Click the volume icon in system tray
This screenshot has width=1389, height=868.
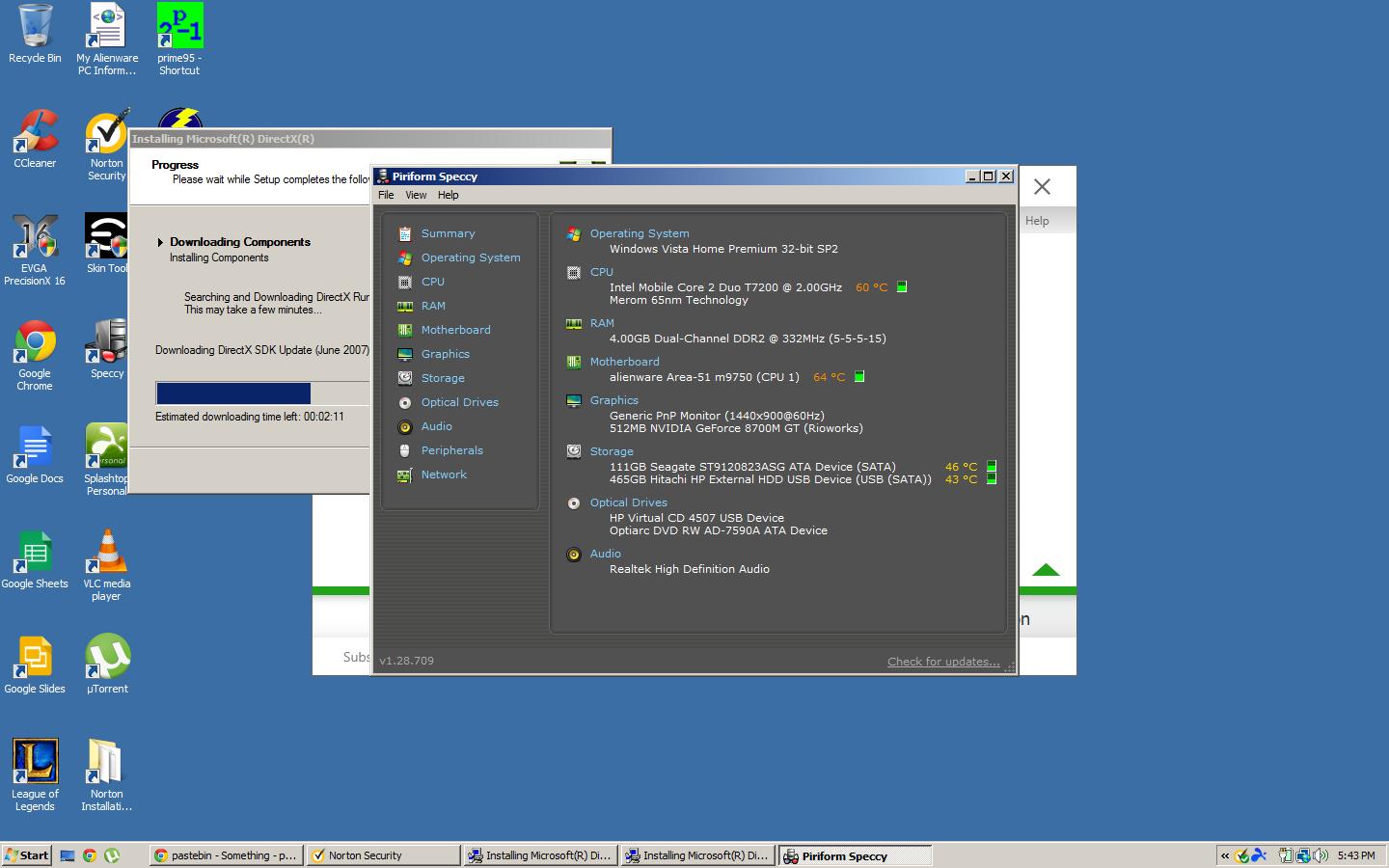click(x=1321, y=854)
